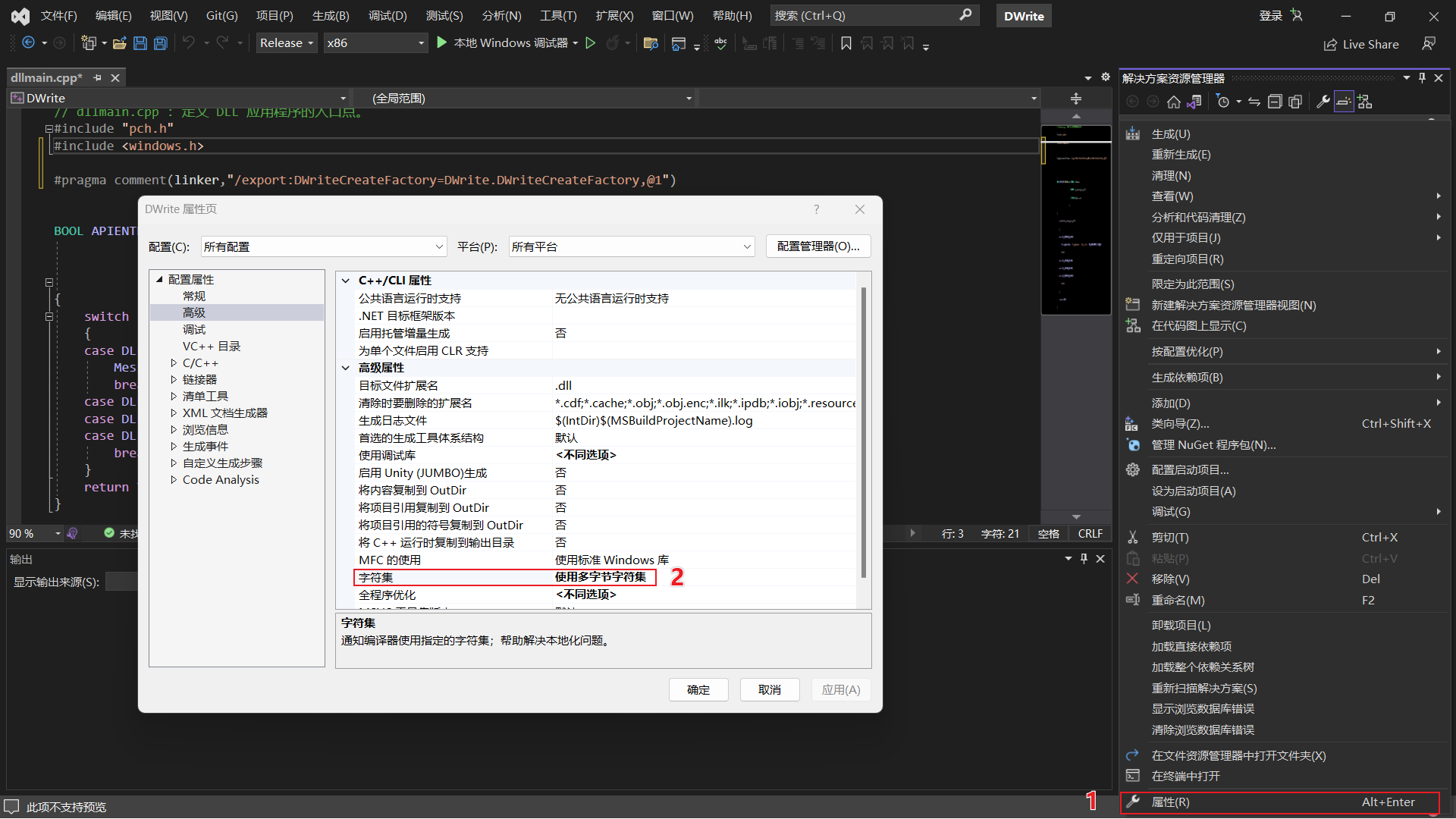The width and height of the screenshot is (1456, 819).
Task: Click the 重新生成(E) rebuild icon
Action: coord(1181,154)
